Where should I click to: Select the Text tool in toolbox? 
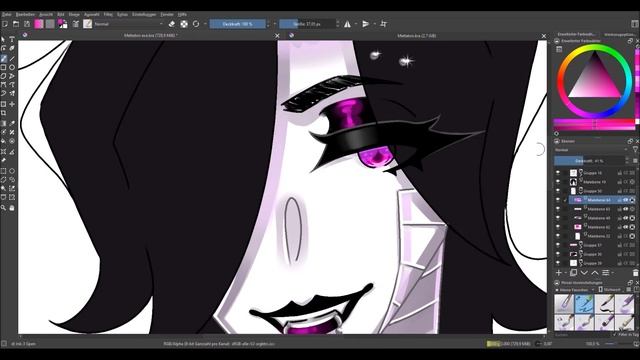click(12, 40)
